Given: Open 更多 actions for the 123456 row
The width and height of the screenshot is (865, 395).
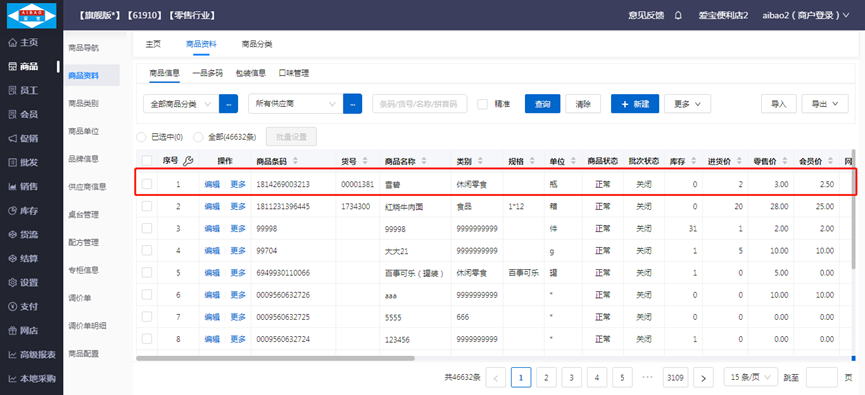Looking at the screenshot, I should point(238,339).
